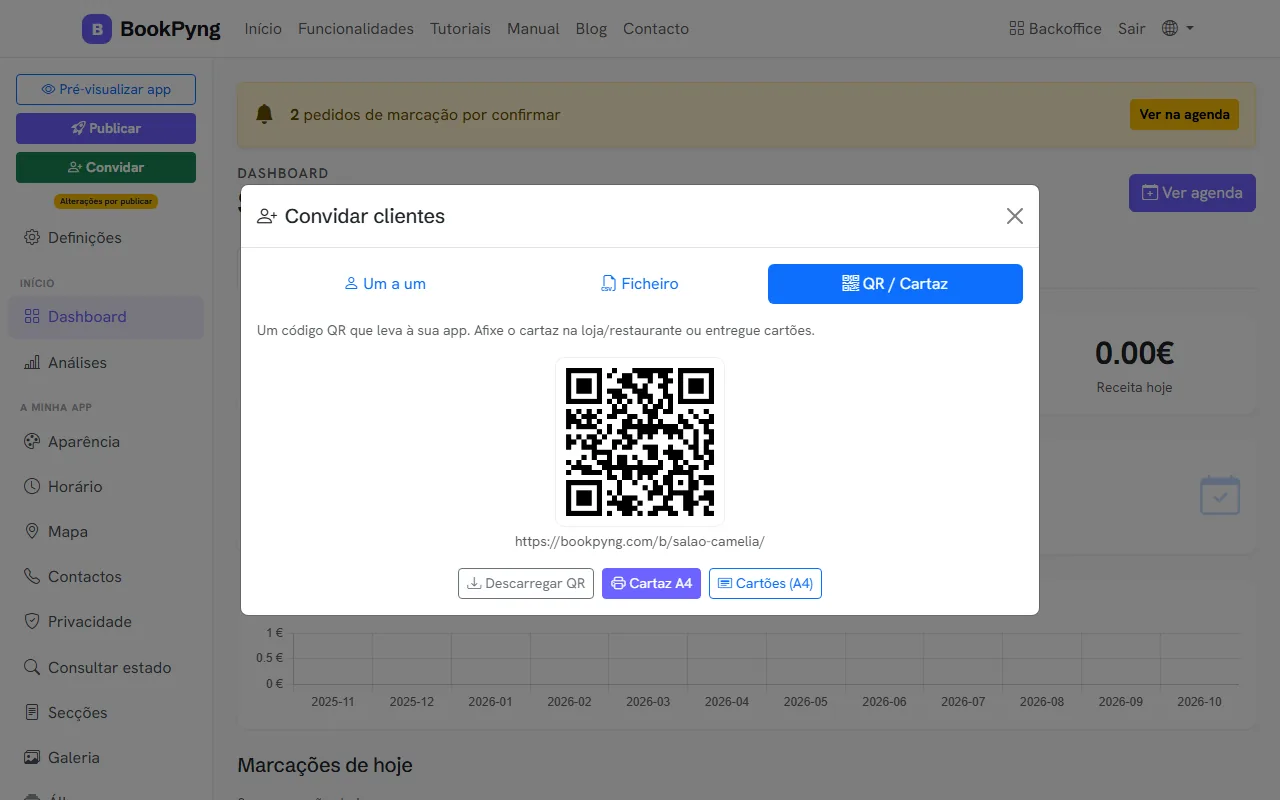Click the bookpyng.com salao-camelia URL text
The height and width of the screenshot is (800, 1280).
pyautogui.click(x=640, y=541)
